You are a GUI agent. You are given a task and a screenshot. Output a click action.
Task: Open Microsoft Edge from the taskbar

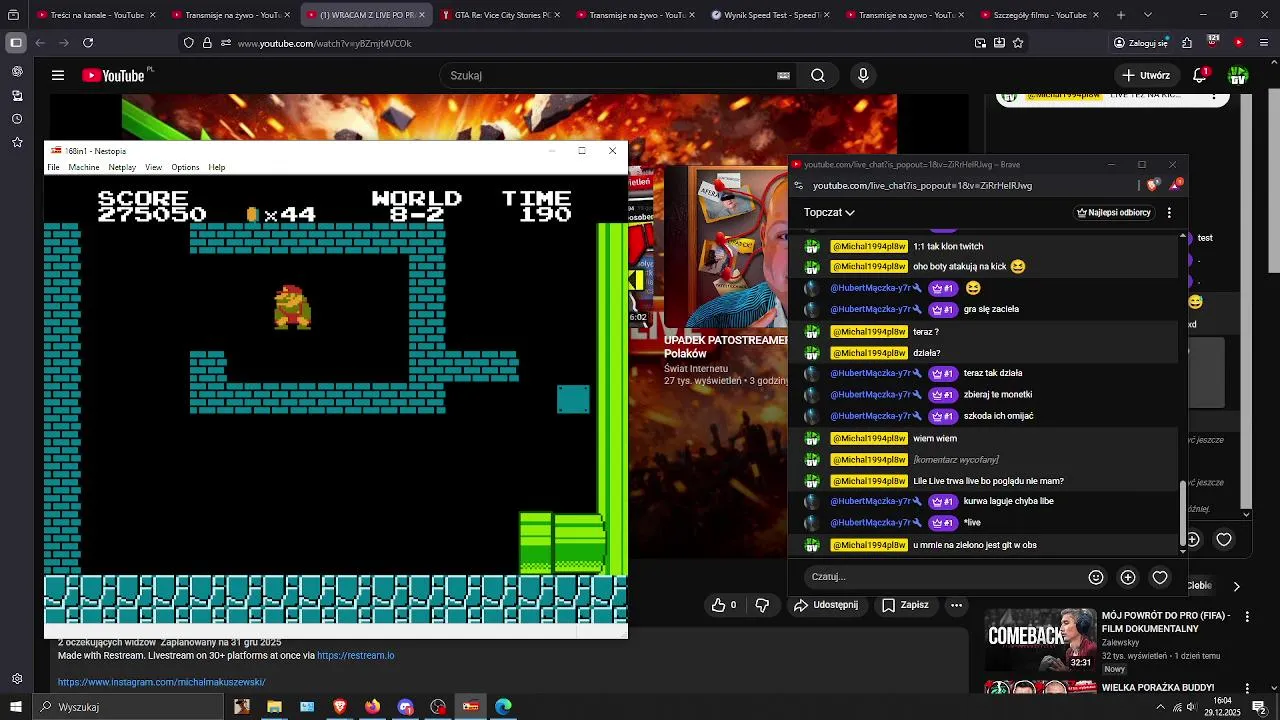503,707
